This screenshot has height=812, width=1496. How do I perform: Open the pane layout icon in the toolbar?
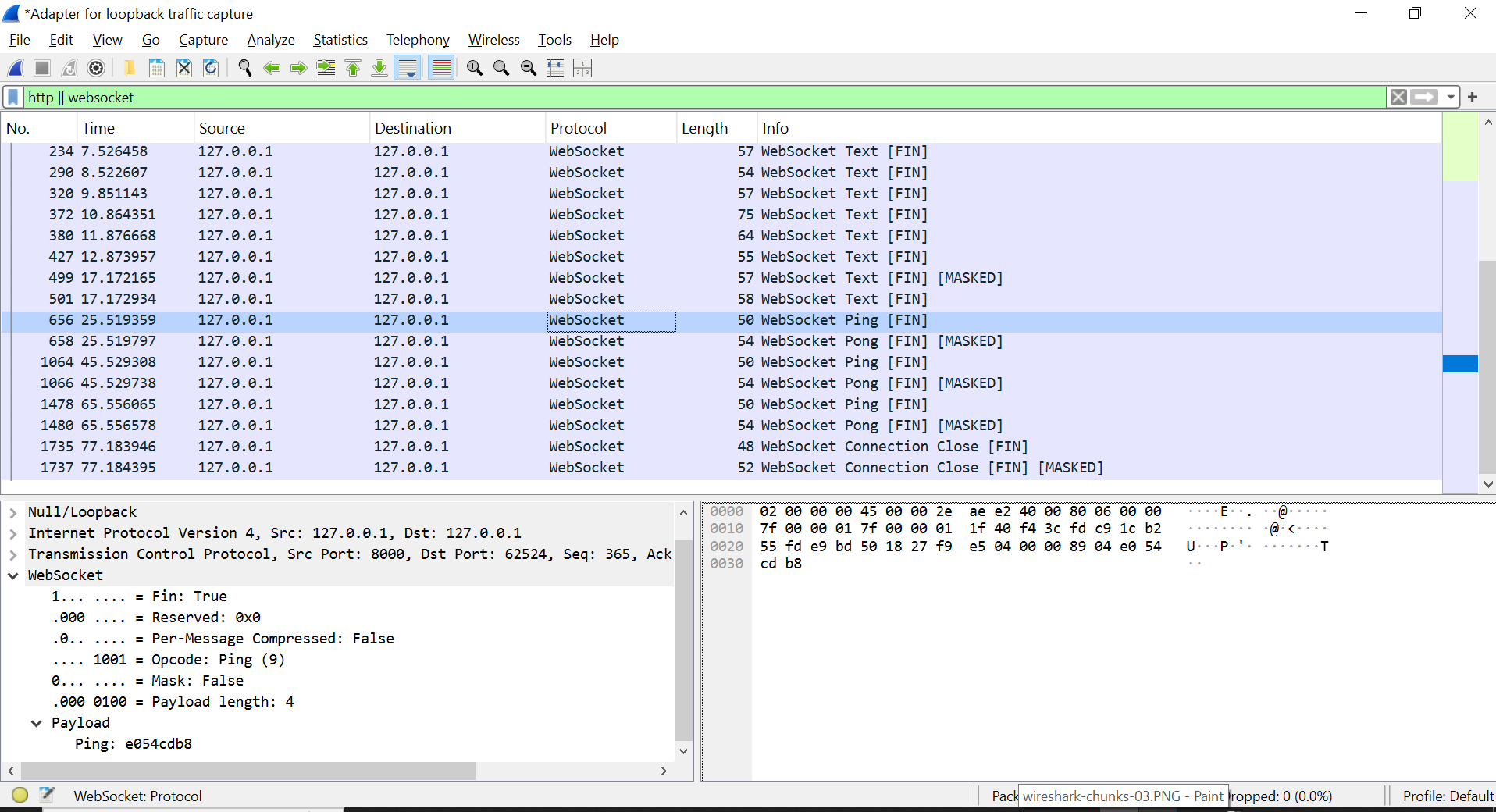[582, 68]
